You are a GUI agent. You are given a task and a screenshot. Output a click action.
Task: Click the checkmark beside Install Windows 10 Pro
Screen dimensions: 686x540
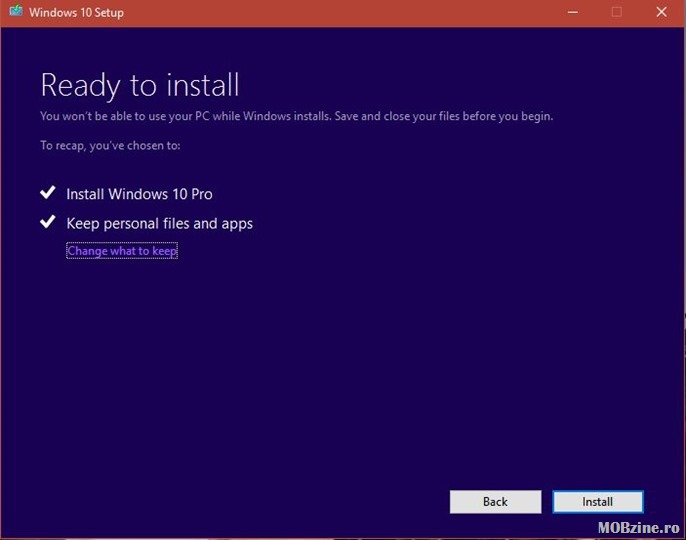click(48, 193)
